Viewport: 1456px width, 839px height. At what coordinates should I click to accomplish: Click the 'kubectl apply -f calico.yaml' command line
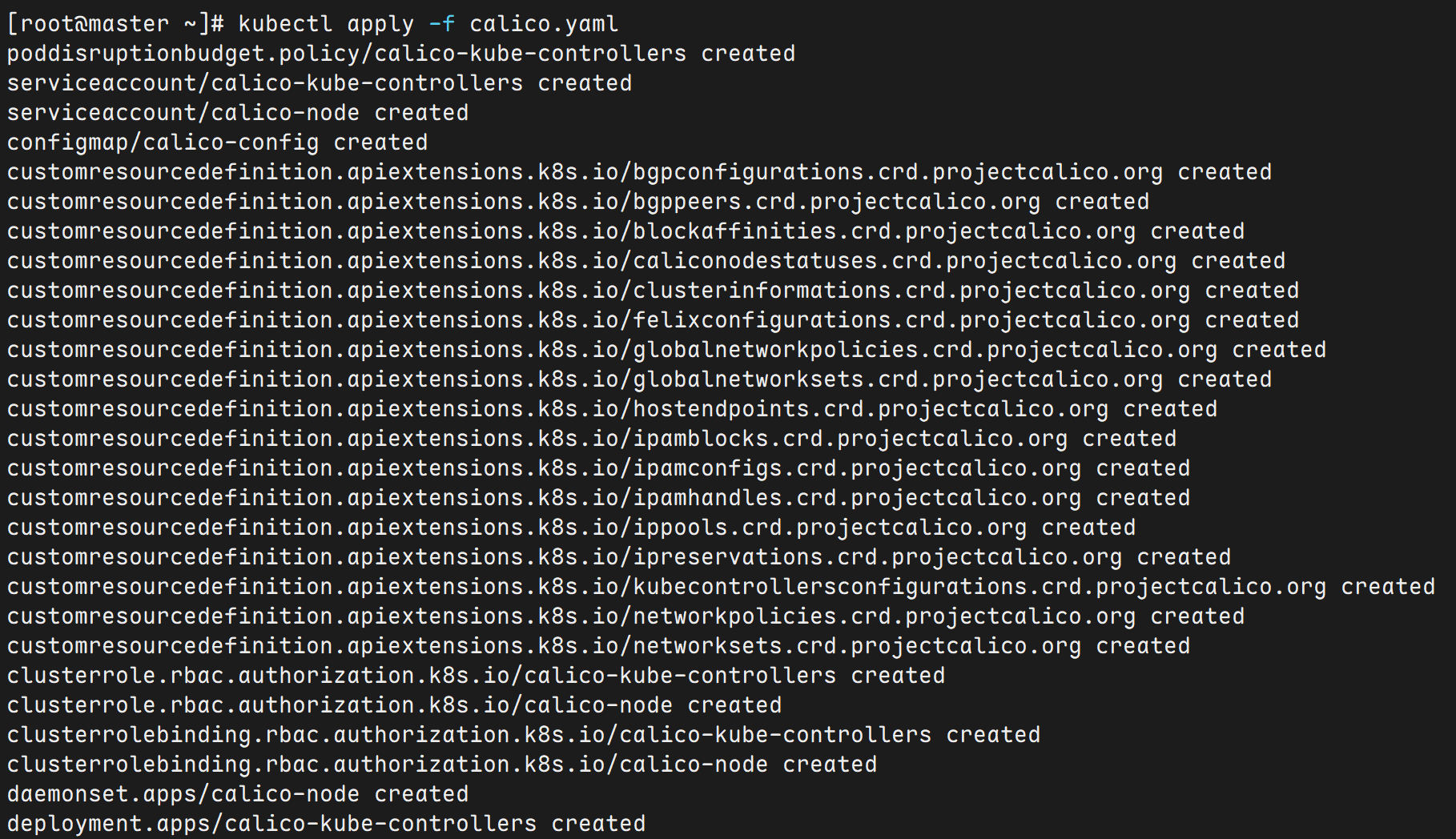click(x=312, y=24)
